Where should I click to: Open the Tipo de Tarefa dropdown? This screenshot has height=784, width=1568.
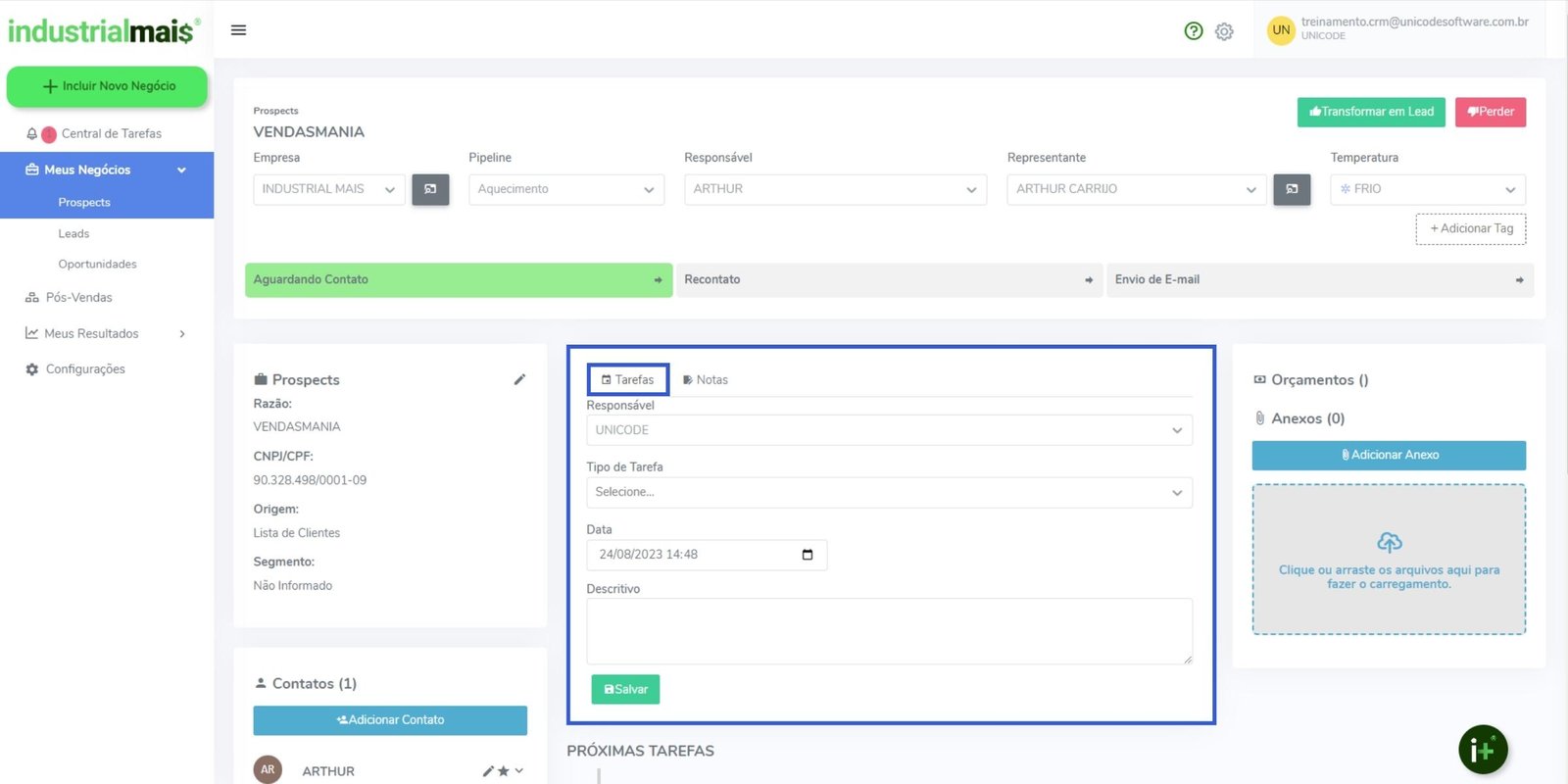click(889, 492)
